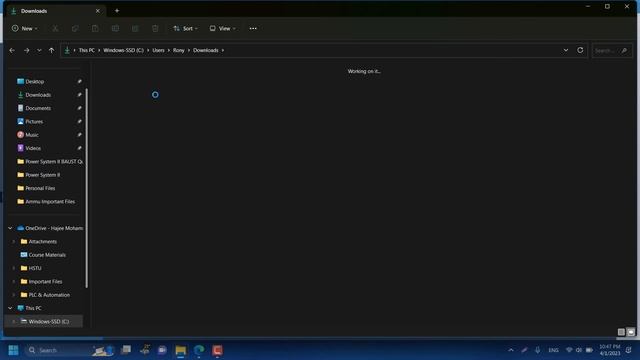Screen dimensions: 640x360
Task: Open the See more three-dot menu
Action: point(253,29)
